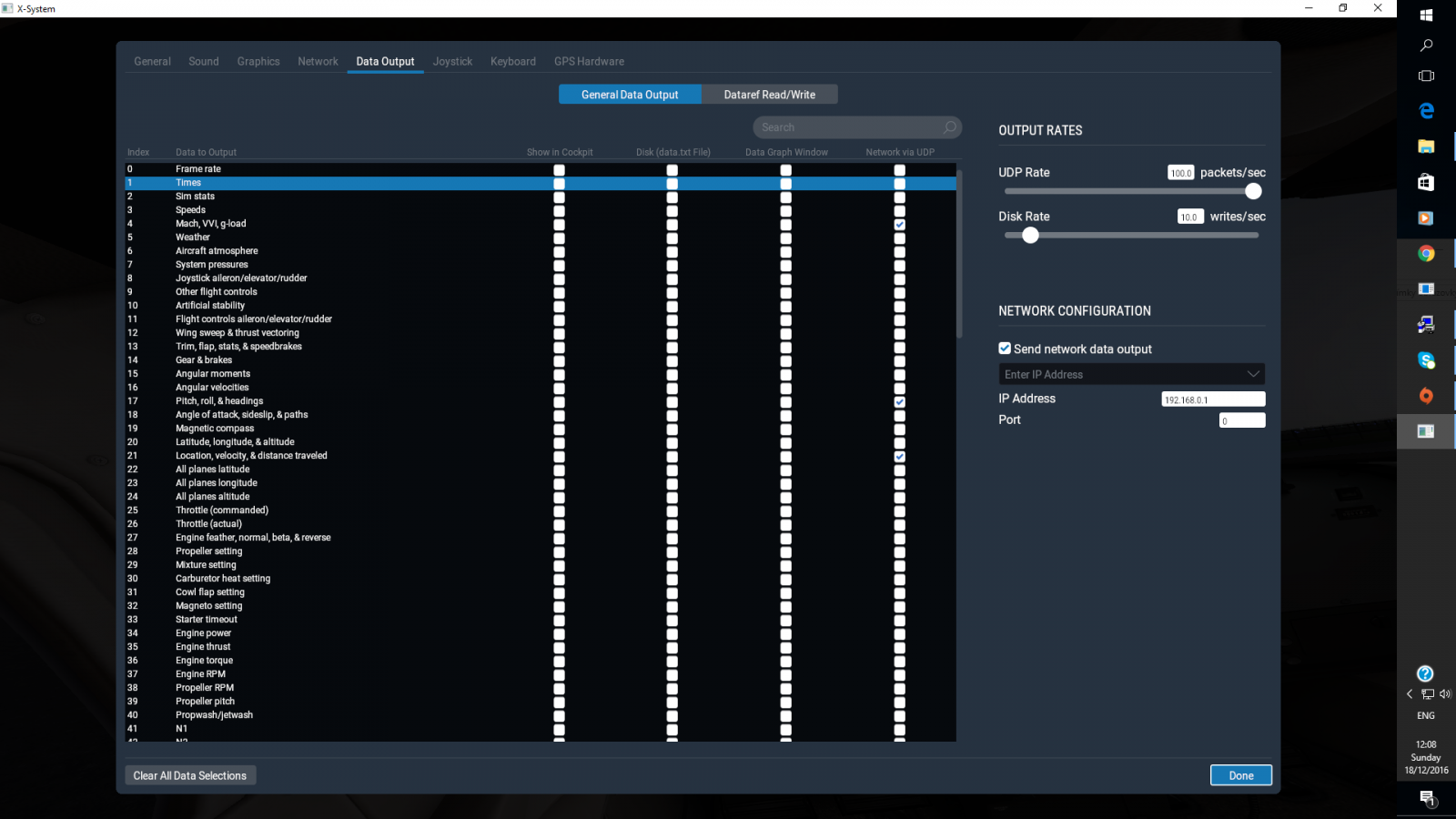
Task: Show hidden system tray icons chevron
Action: coord(1410,694)
